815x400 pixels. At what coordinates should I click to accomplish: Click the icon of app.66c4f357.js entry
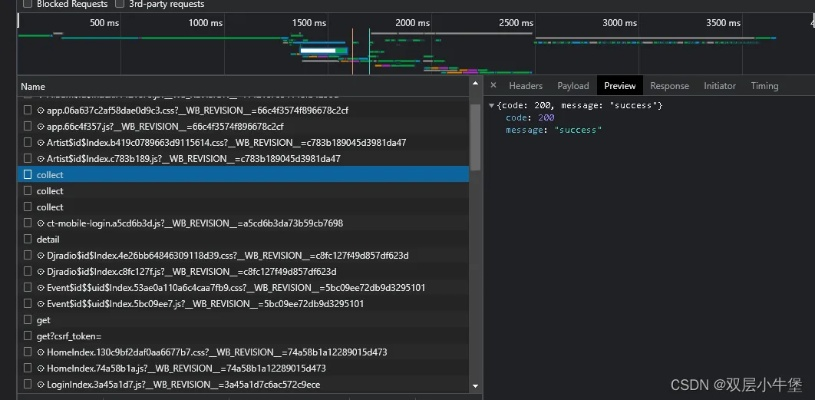pos(28,127)
